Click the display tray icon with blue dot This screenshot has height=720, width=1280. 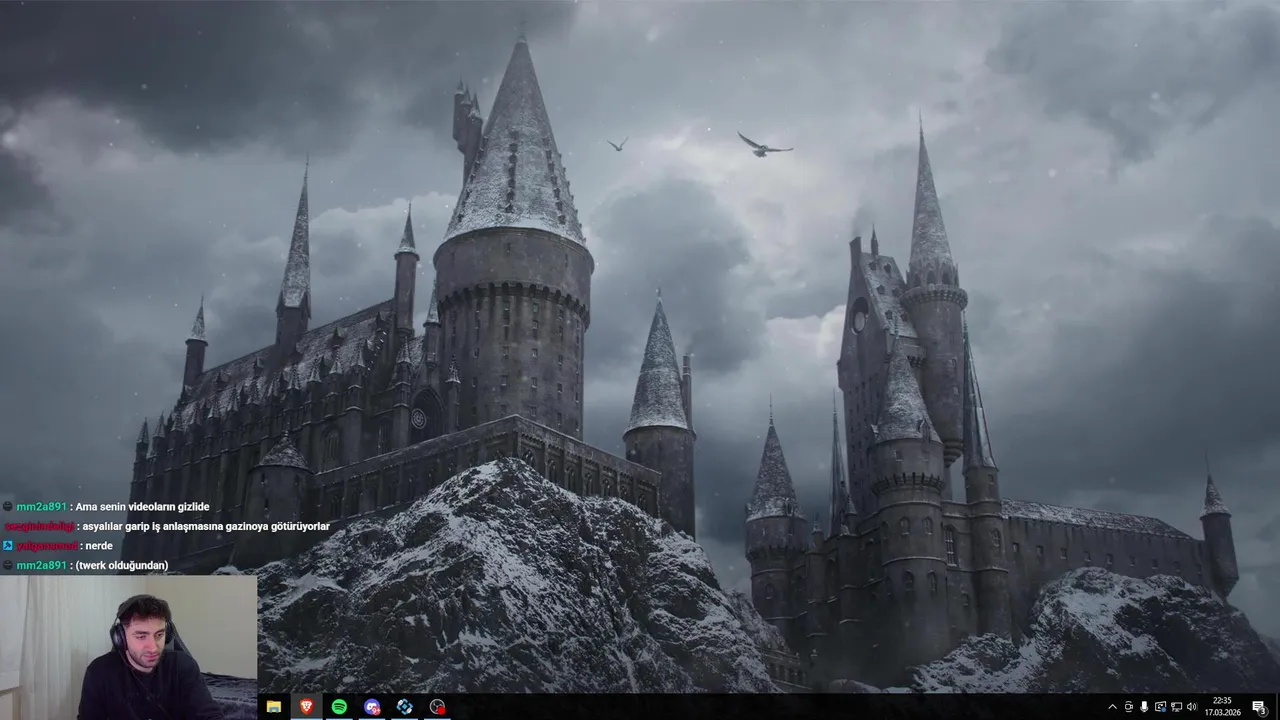tap(1160, 707)
